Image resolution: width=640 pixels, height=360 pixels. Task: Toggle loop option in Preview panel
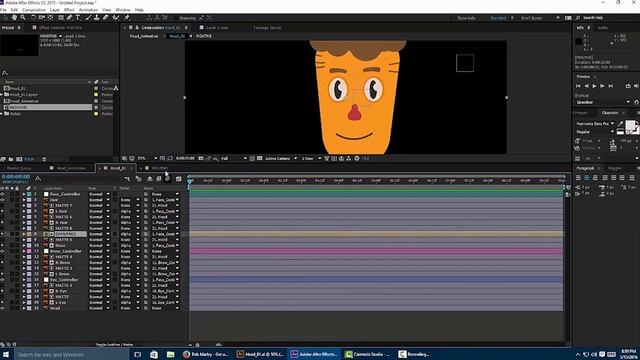click(628, 86)
